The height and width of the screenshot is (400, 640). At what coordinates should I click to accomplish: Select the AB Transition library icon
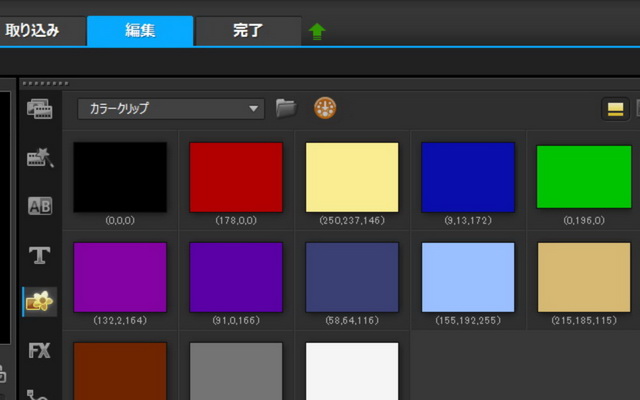[x=39, y=206]
